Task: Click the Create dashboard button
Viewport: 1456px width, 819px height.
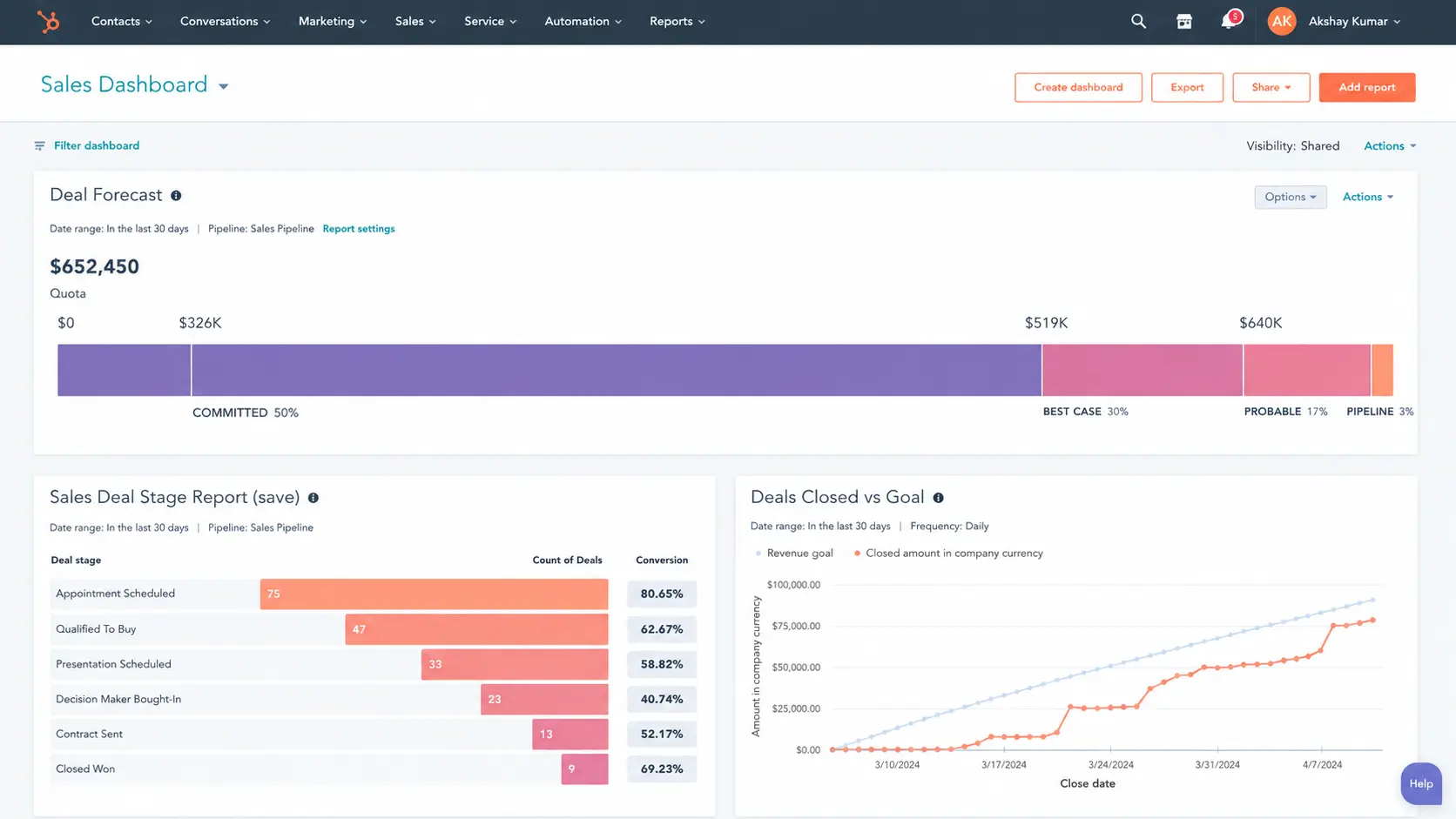Action: click(1078, 87)
